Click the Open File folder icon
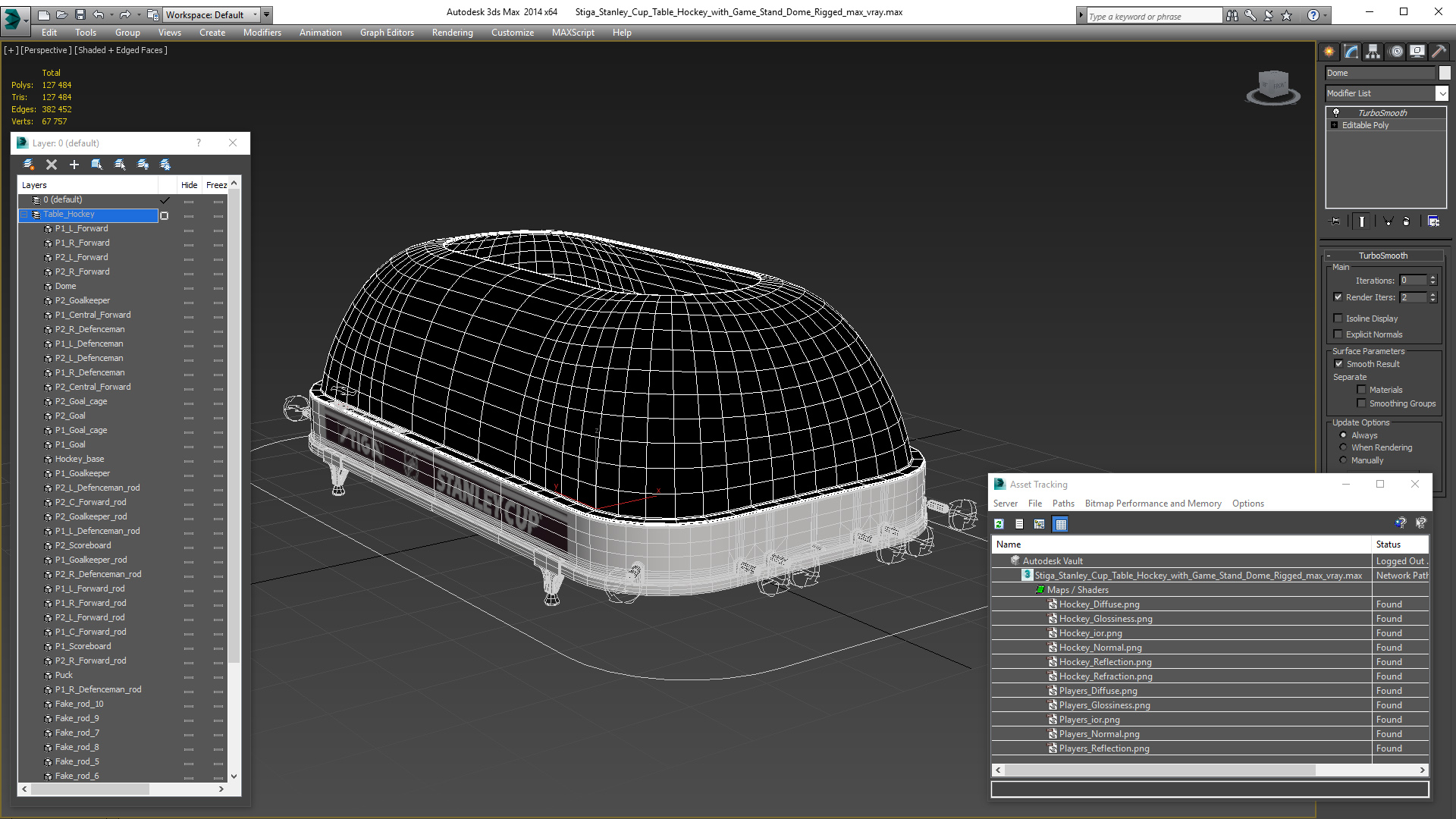The height and width of the screenshot is (819, 1456). (61, 14)
